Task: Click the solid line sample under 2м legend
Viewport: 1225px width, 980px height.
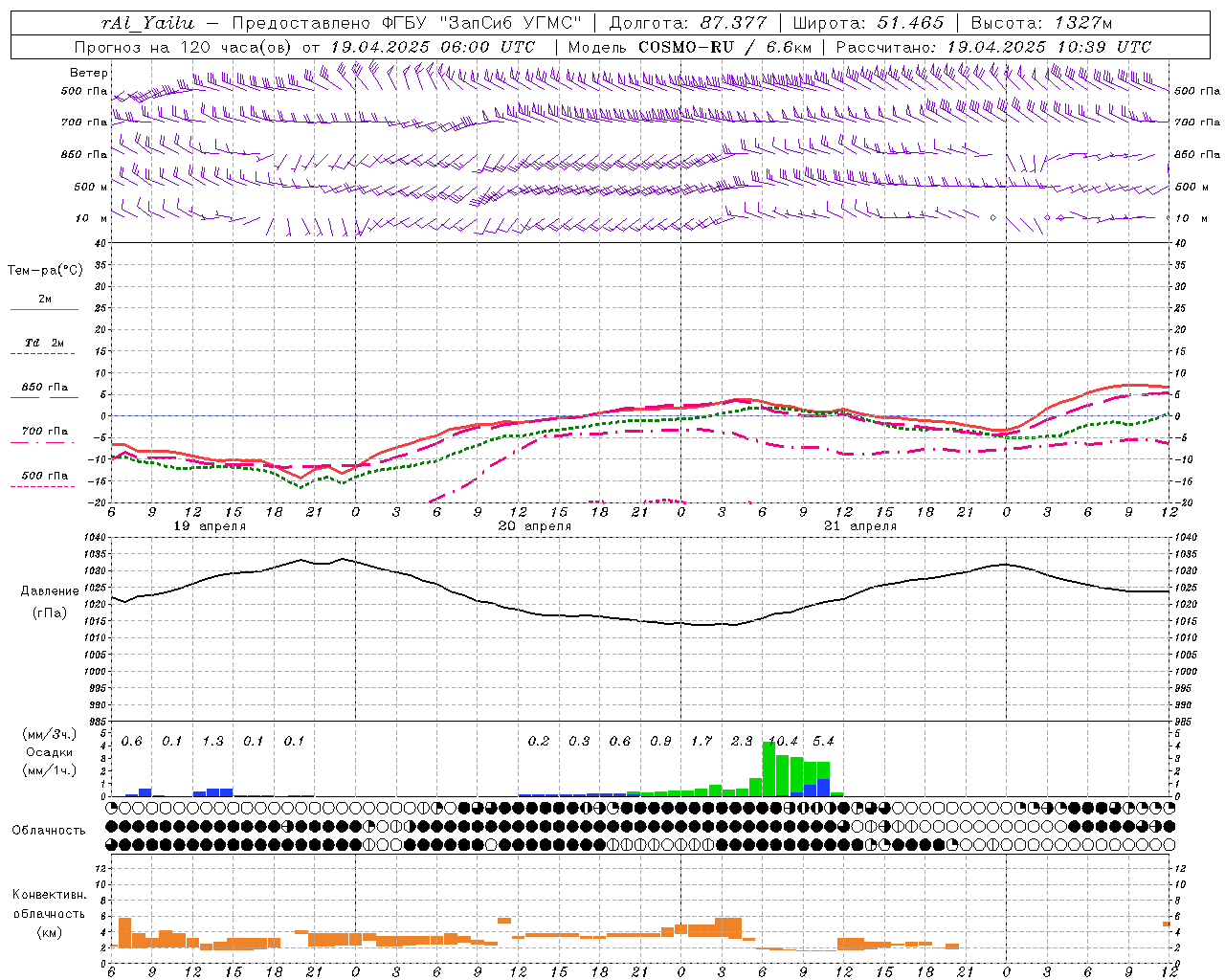Action: (x=44, y=310)
